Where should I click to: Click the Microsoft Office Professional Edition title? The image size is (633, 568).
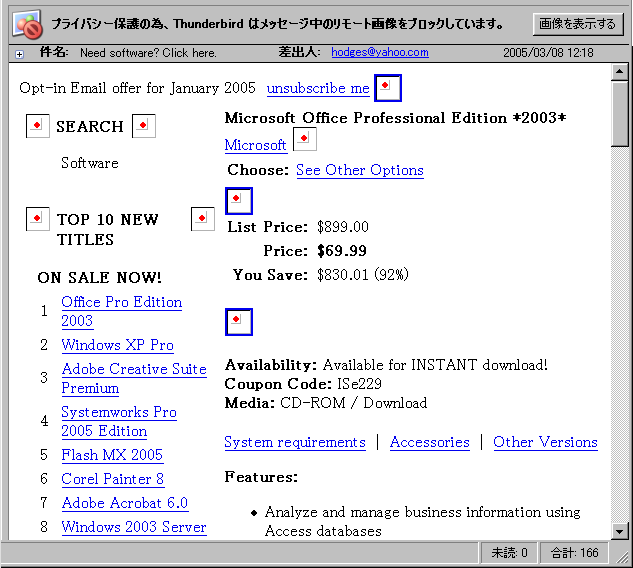(395, 118)
